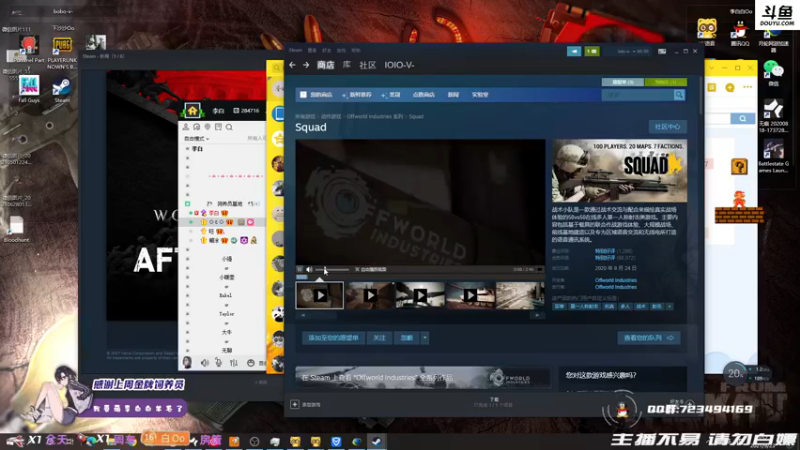Disable autoplay videos toggle under trailer

pyautogui.click(x=371, y=269)
